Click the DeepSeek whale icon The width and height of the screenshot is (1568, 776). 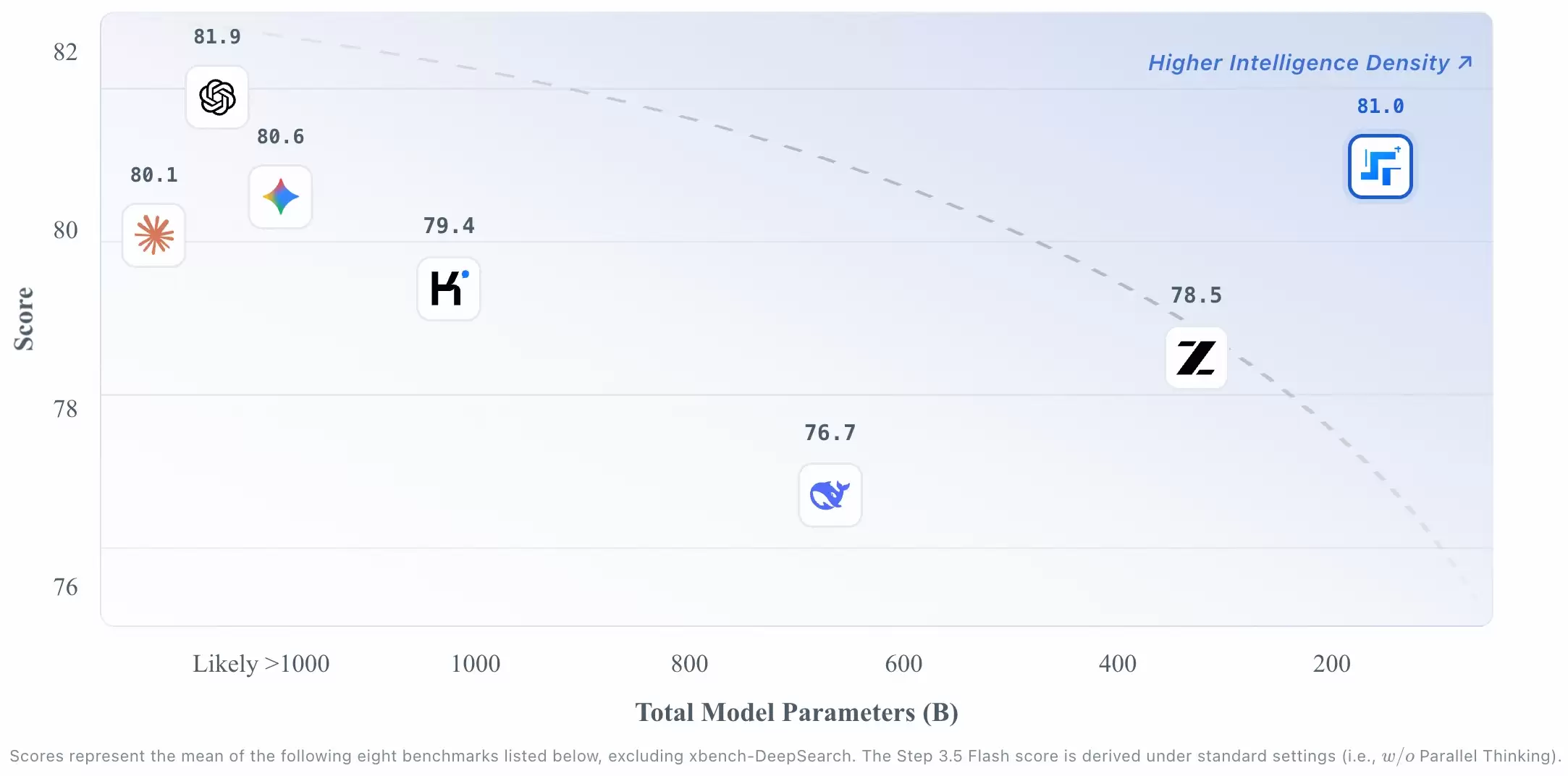(x=830, y=495)
